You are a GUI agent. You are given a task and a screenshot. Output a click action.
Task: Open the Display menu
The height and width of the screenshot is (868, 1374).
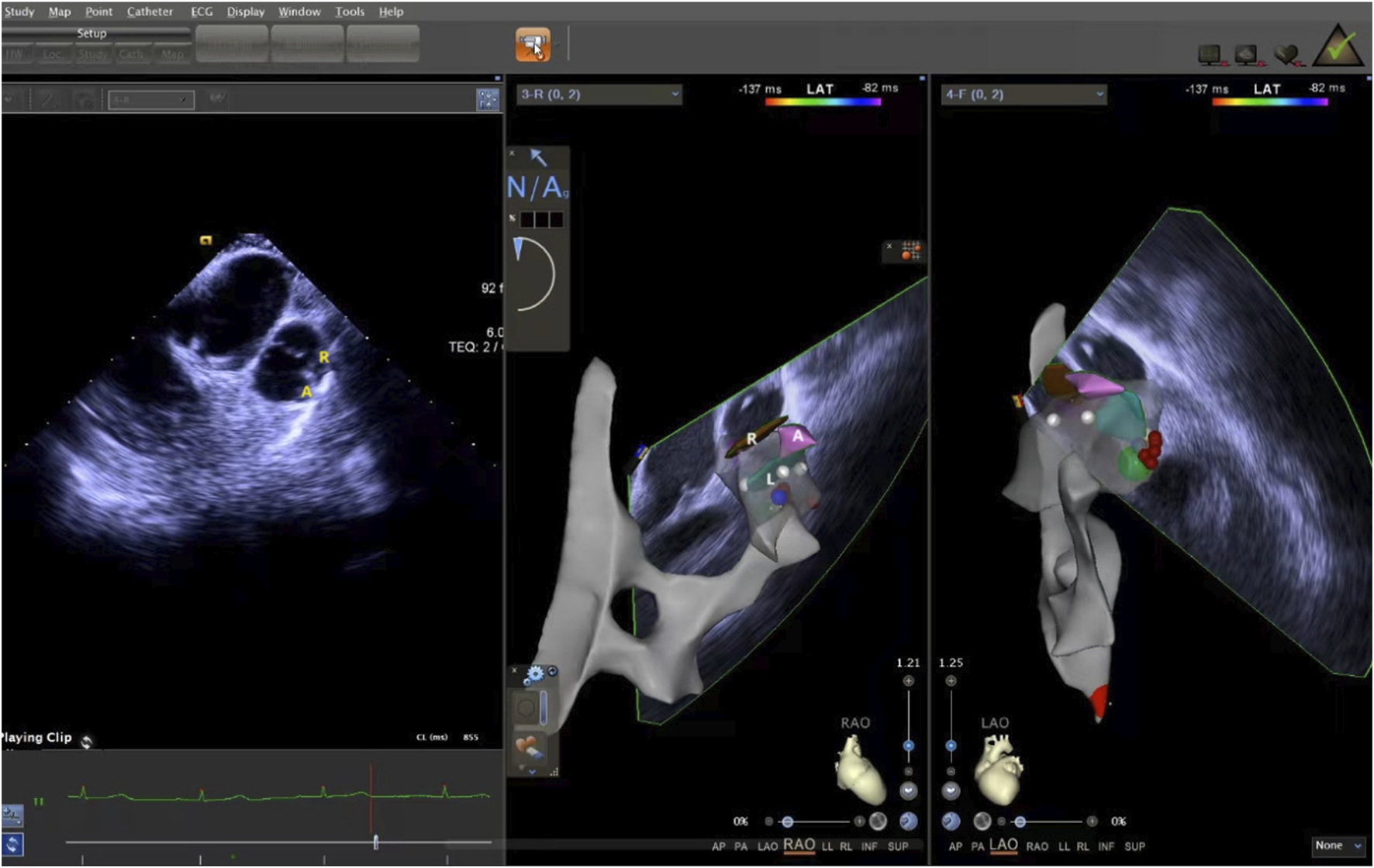click(245, 12)
